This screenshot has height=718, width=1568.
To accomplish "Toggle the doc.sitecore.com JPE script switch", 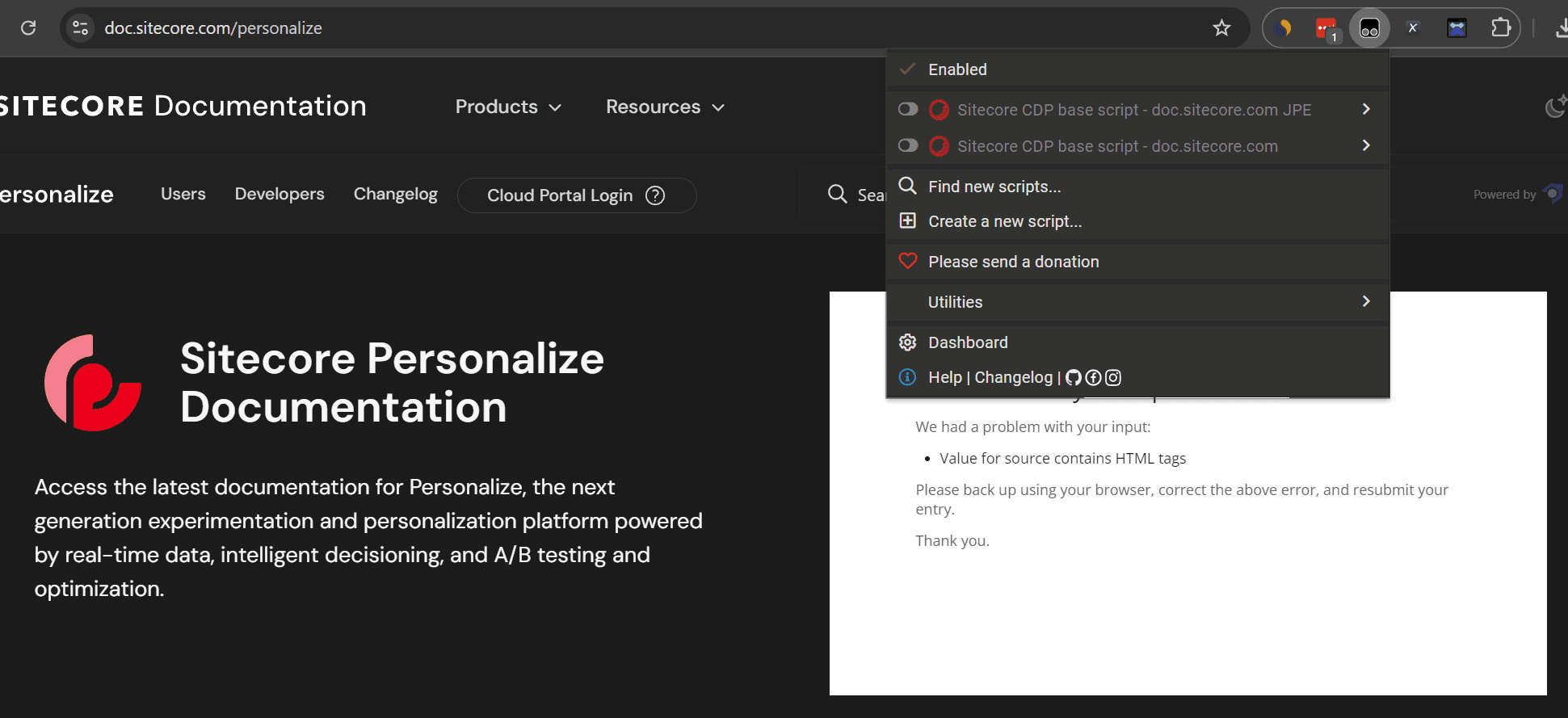I will coord(908,109).
